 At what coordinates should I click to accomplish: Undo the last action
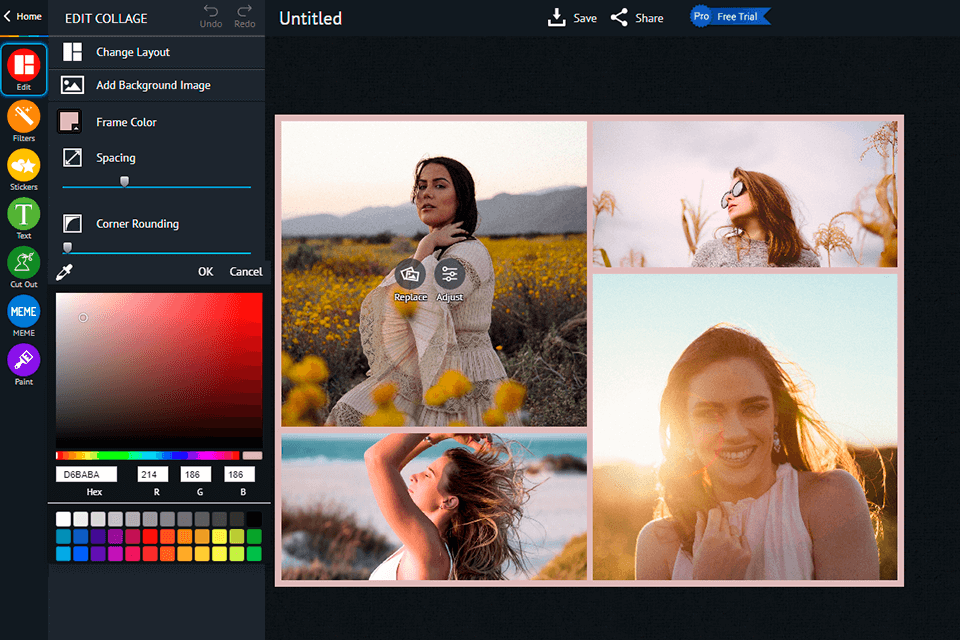point(211,16)
